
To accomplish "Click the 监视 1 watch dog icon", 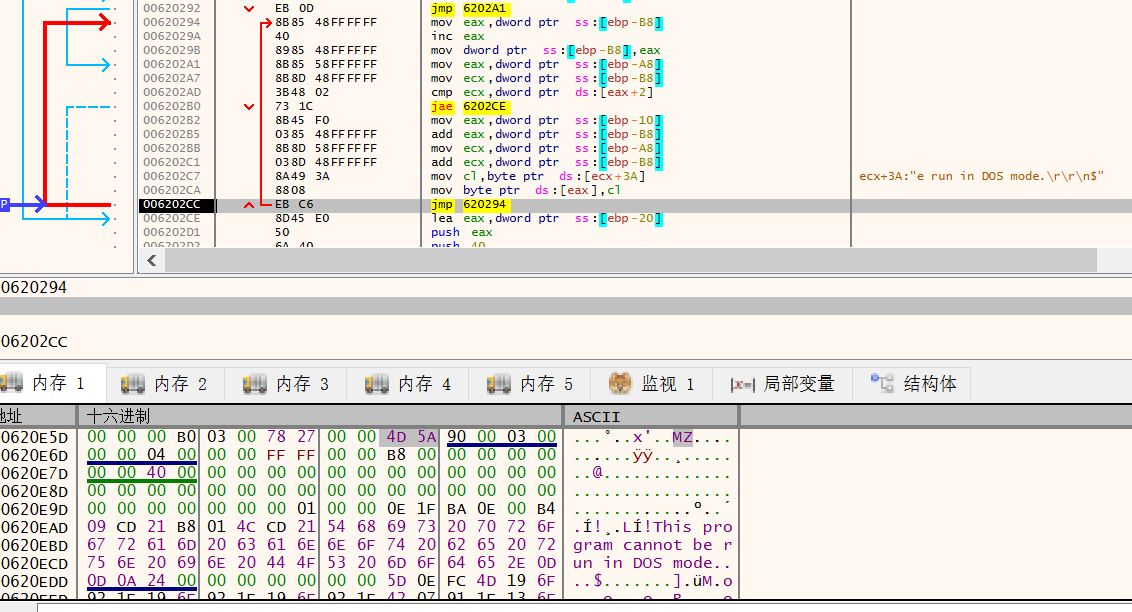I will (x=619, y=383).
